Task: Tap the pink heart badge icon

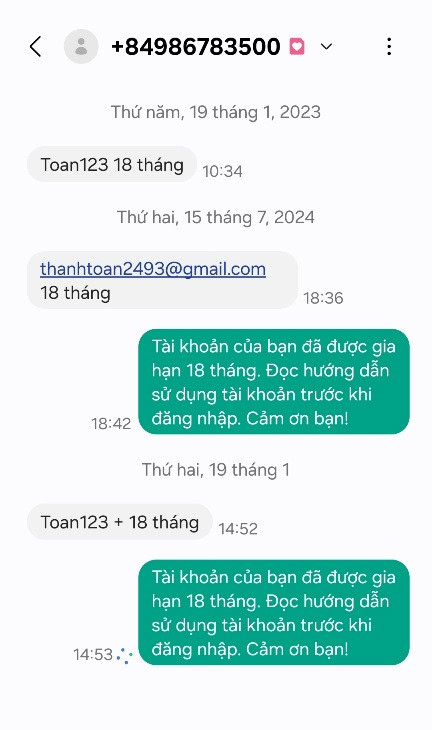Action: pyautogui.click(x=297, y=47)
